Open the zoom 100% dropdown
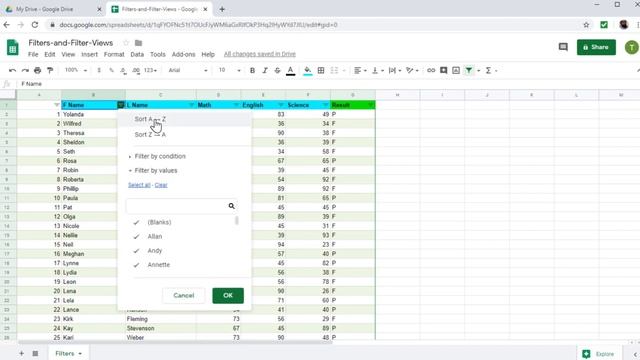 [76, 71]
